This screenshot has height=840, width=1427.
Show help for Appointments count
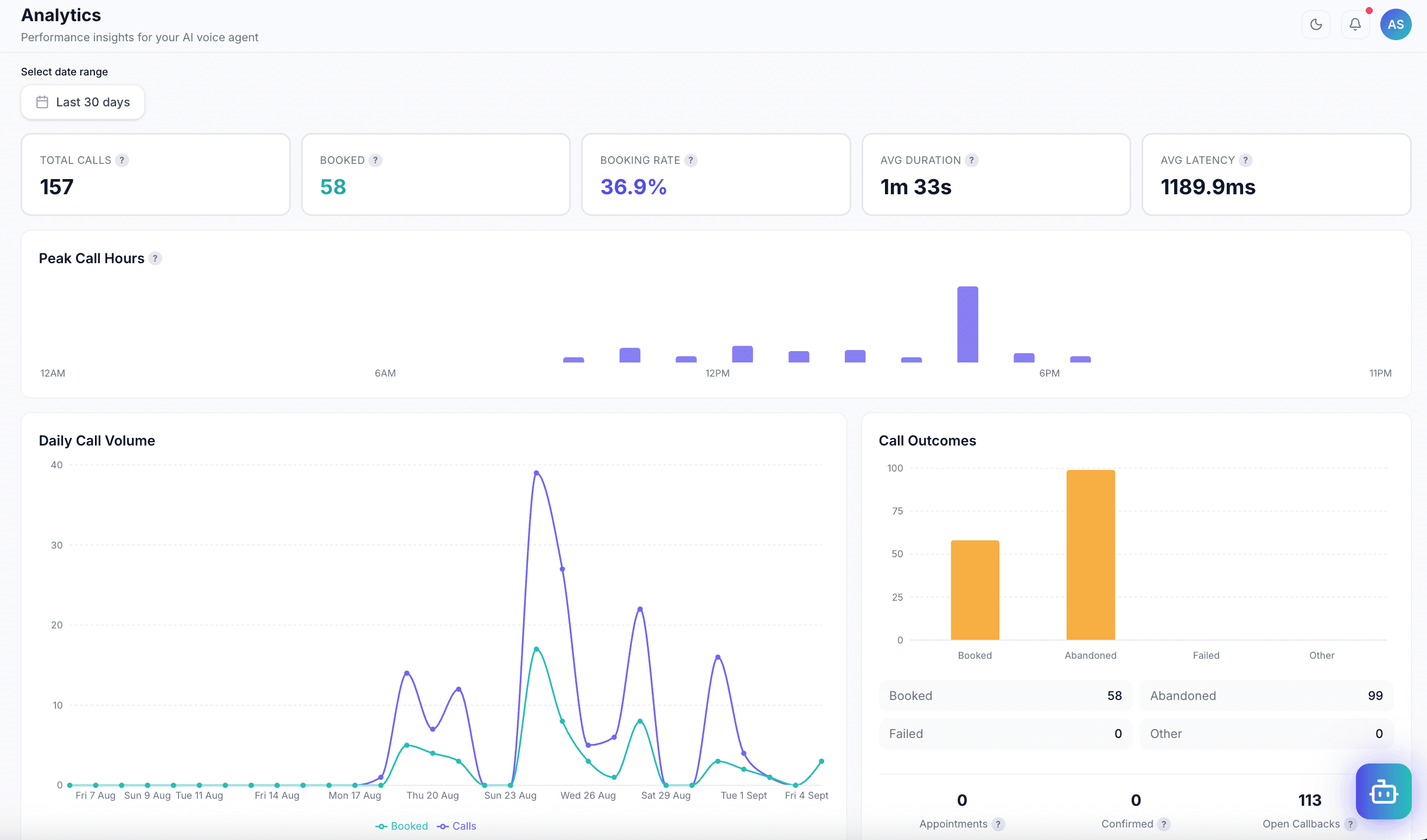[998, 824]
